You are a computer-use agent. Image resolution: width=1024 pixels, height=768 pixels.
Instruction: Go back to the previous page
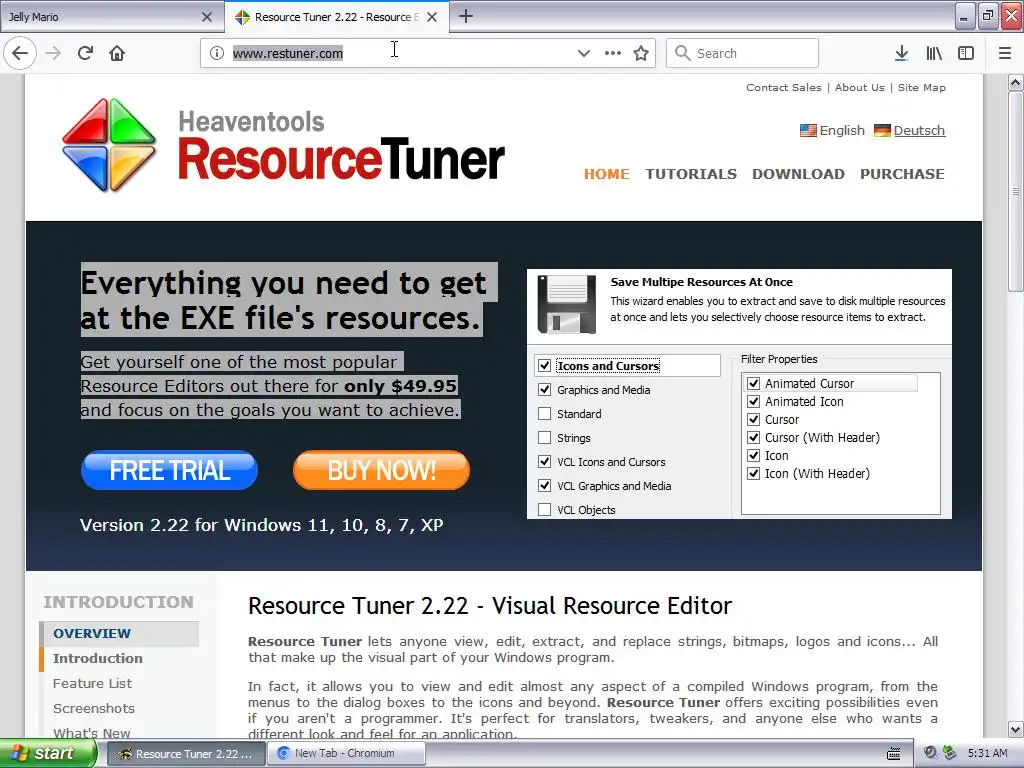pyautogui.click(x=20, y=53)
